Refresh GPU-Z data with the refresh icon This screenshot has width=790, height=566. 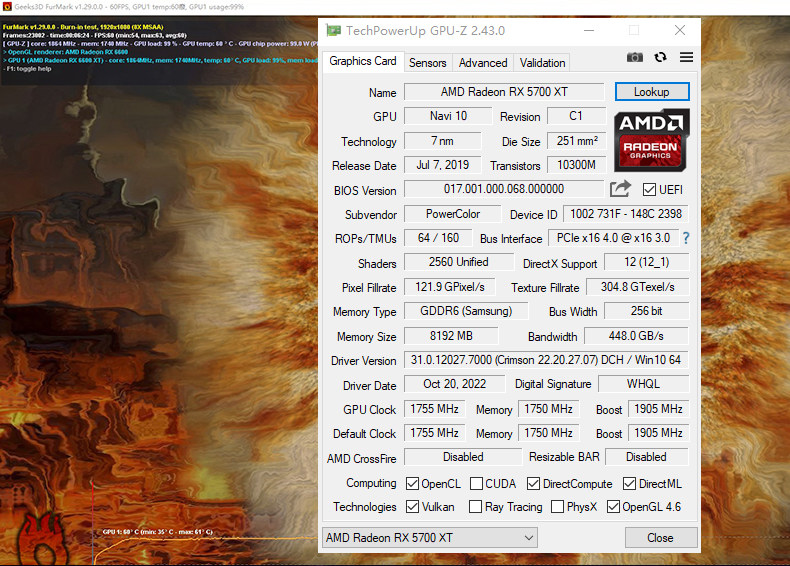tap(661, 57)
